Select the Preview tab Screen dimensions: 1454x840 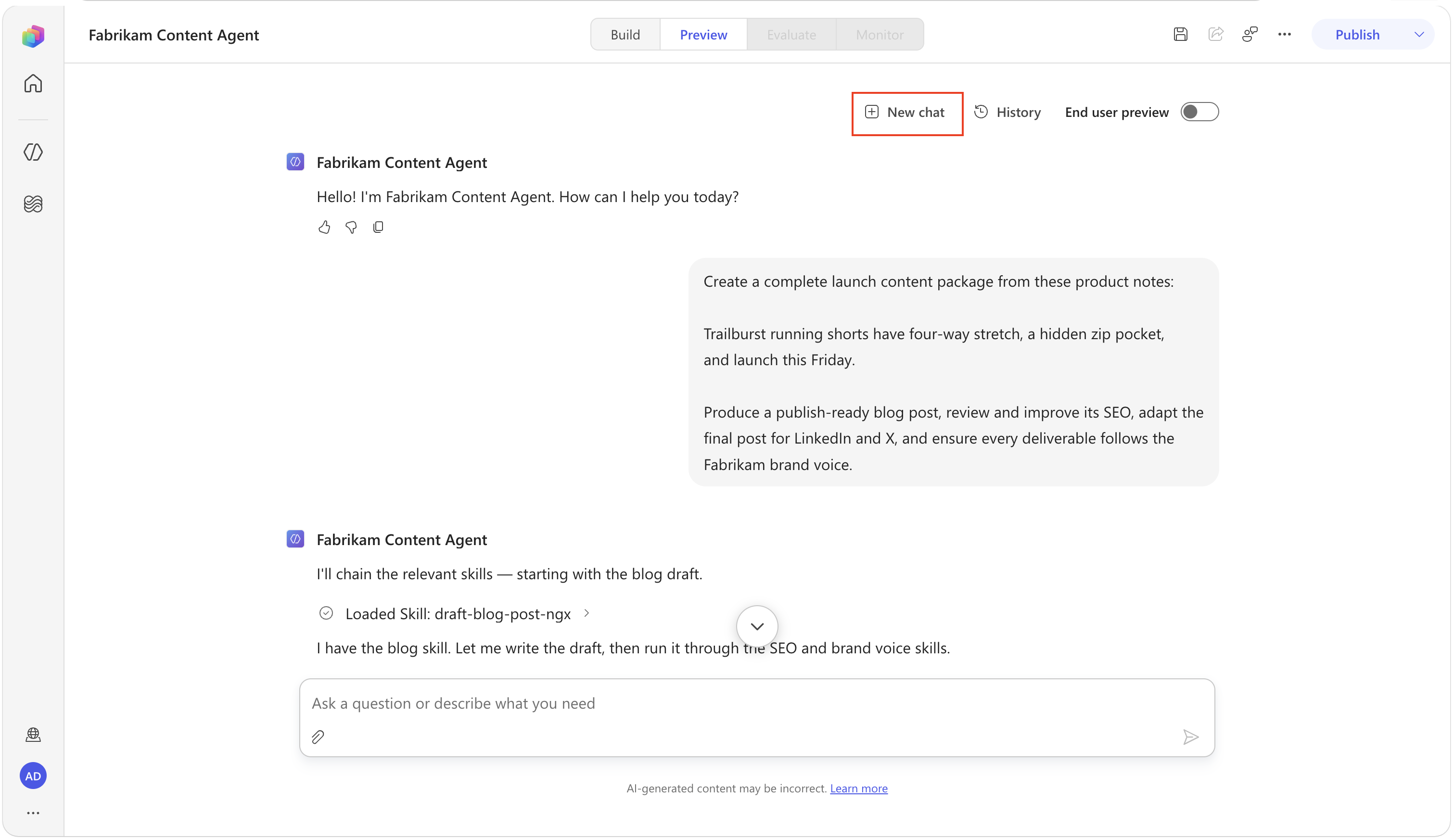click(703, 35)
